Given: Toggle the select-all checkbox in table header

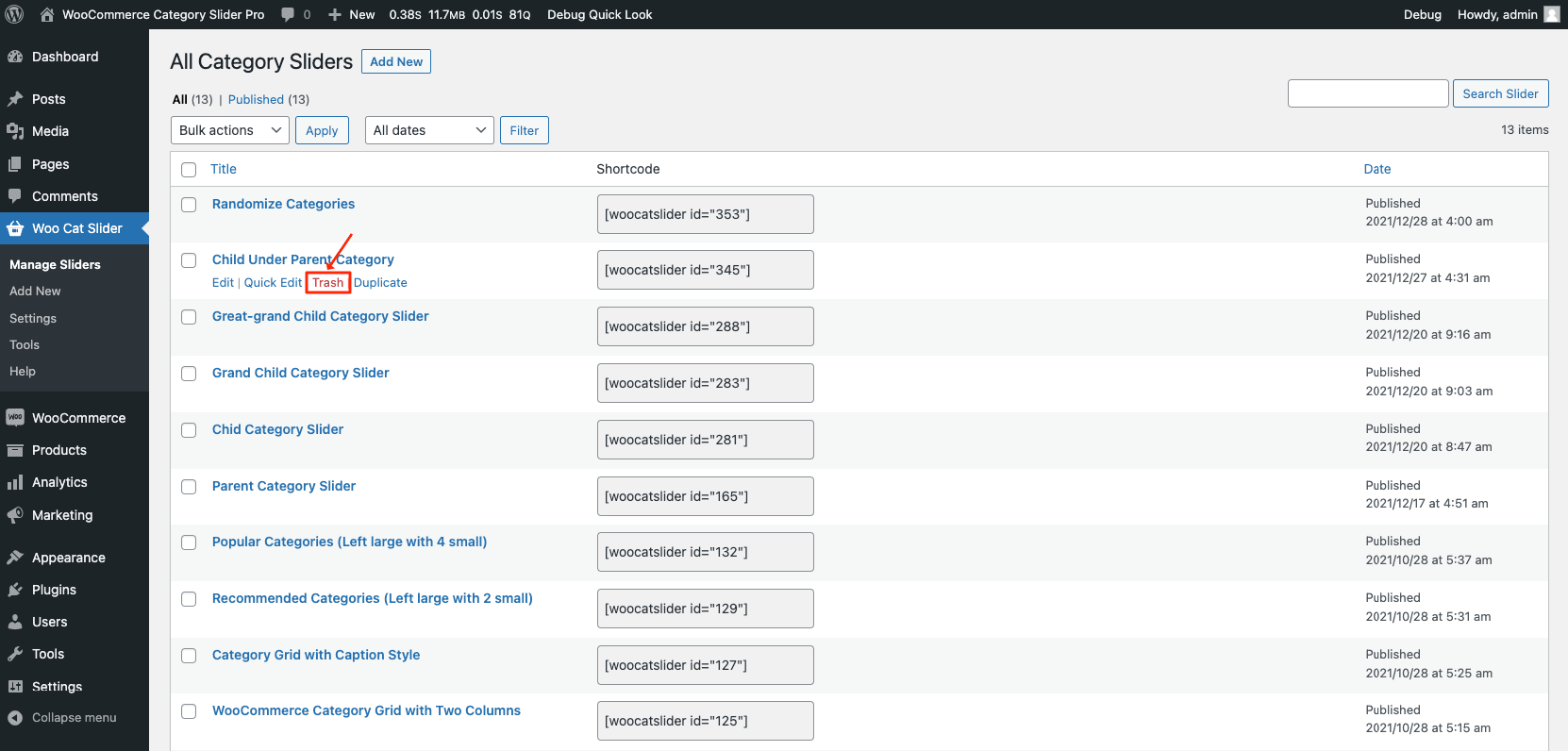Looking at the screenshot, I should pos(189,170).
